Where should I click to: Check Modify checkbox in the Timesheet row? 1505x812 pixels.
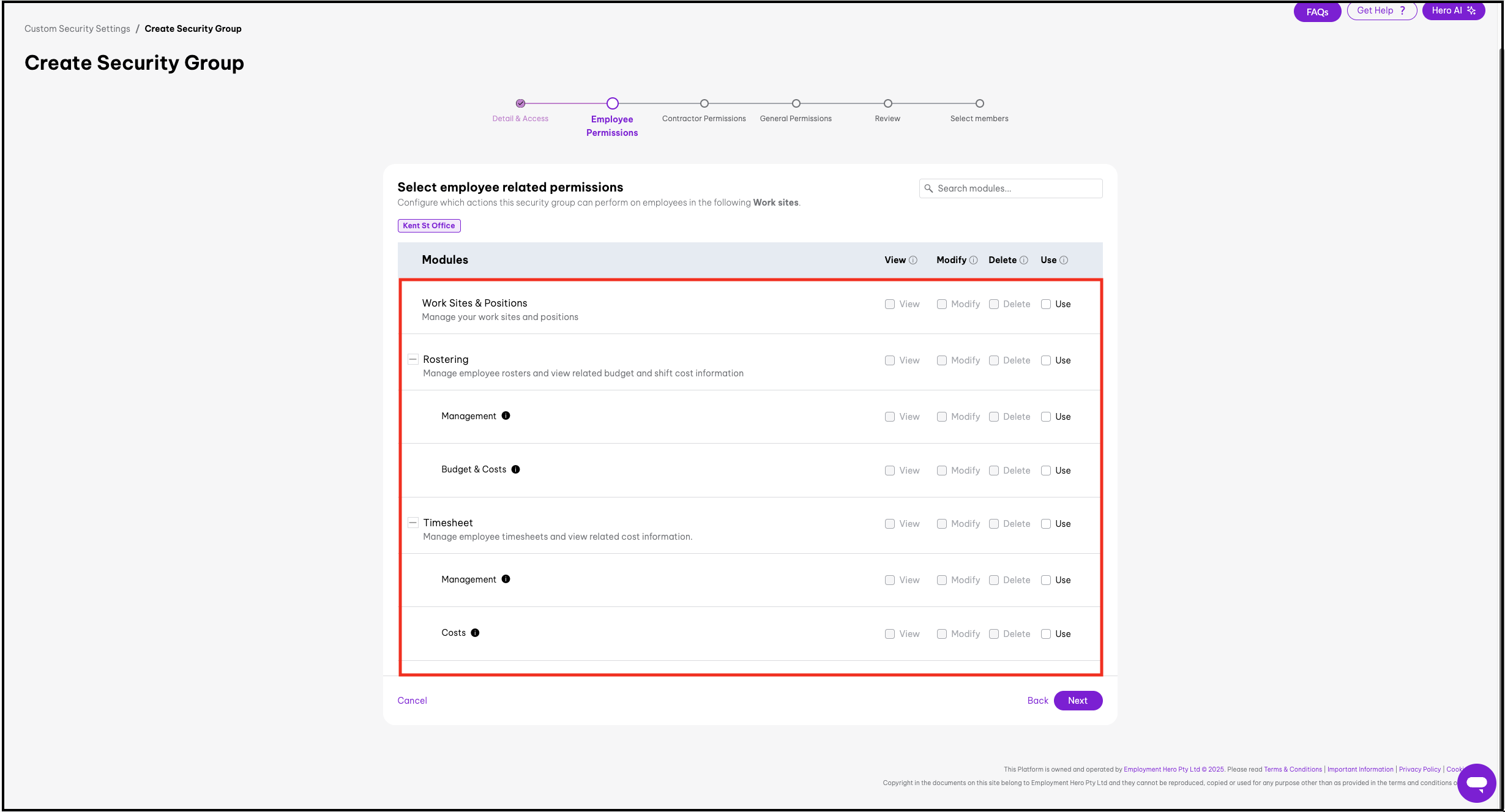tap(942, 524)
